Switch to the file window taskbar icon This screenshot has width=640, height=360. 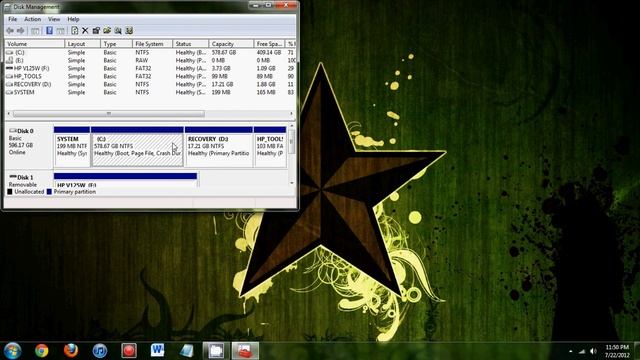tap(216, 351)
